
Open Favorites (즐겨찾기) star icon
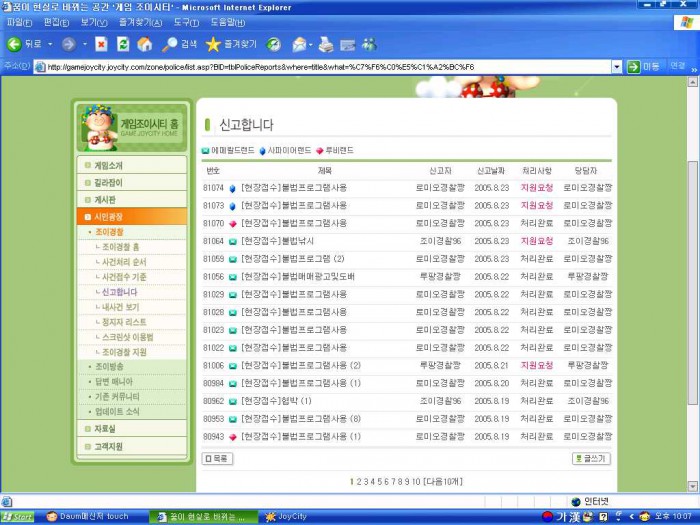click(213, 44)
